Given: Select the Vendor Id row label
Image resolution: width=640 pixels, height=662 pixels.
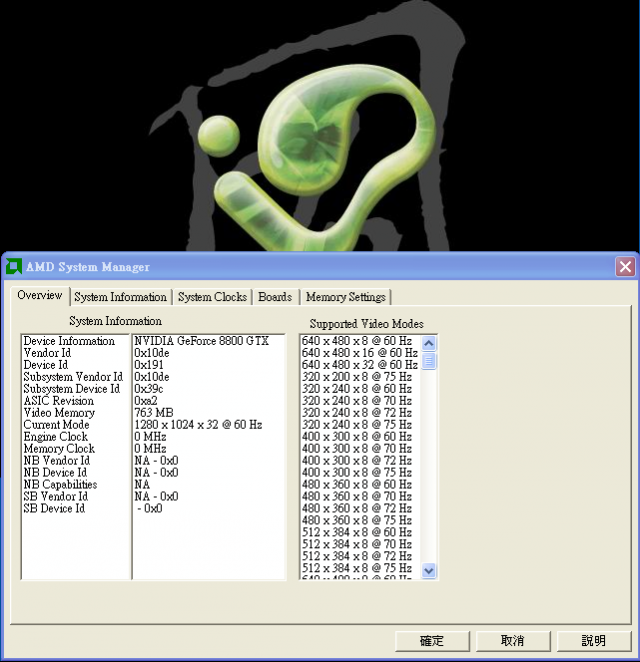Looking at the screenshot, I should (x=47, y=353).
